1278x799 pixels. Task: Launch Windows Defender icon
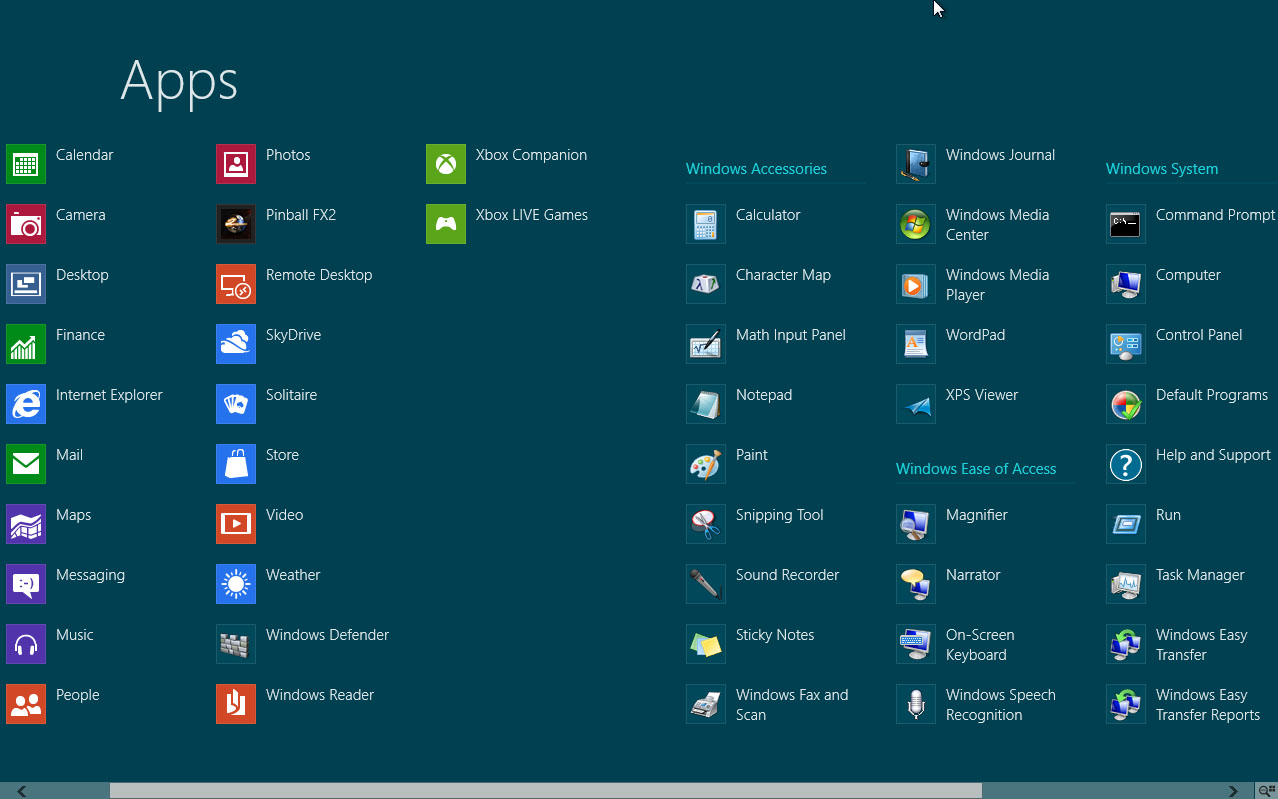pos(236,644)
